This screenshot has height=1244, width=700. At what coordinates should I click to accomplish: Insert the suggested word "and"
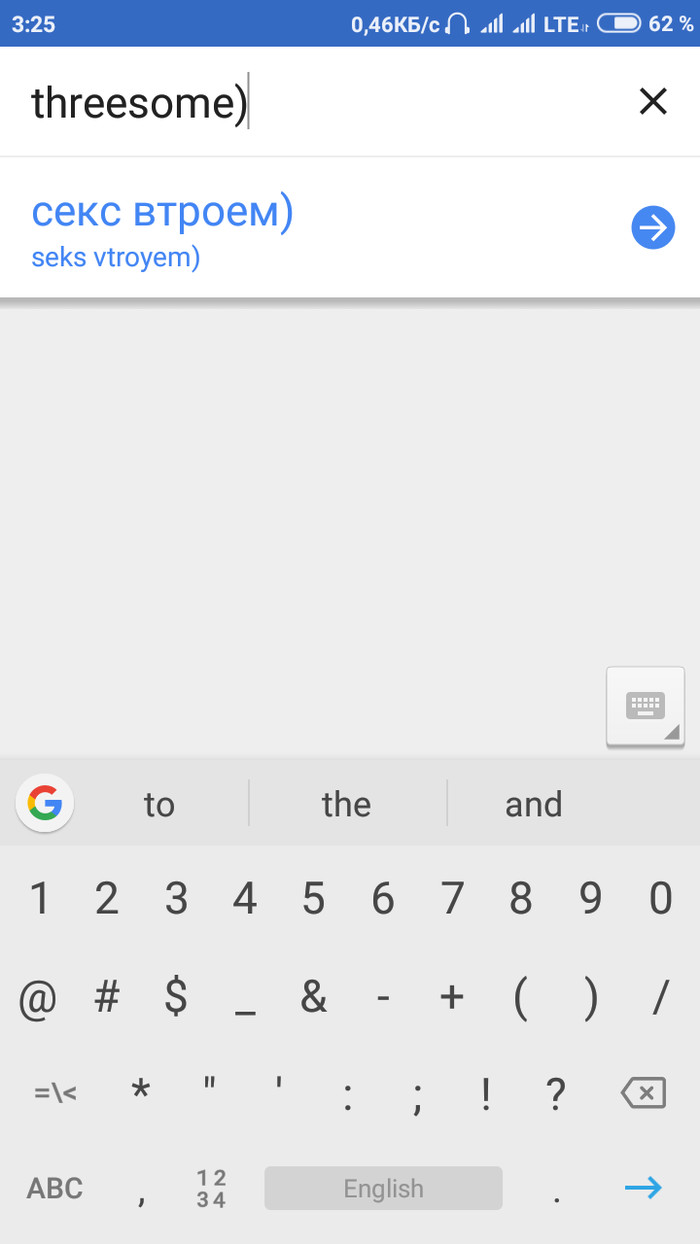coord(533,804)
